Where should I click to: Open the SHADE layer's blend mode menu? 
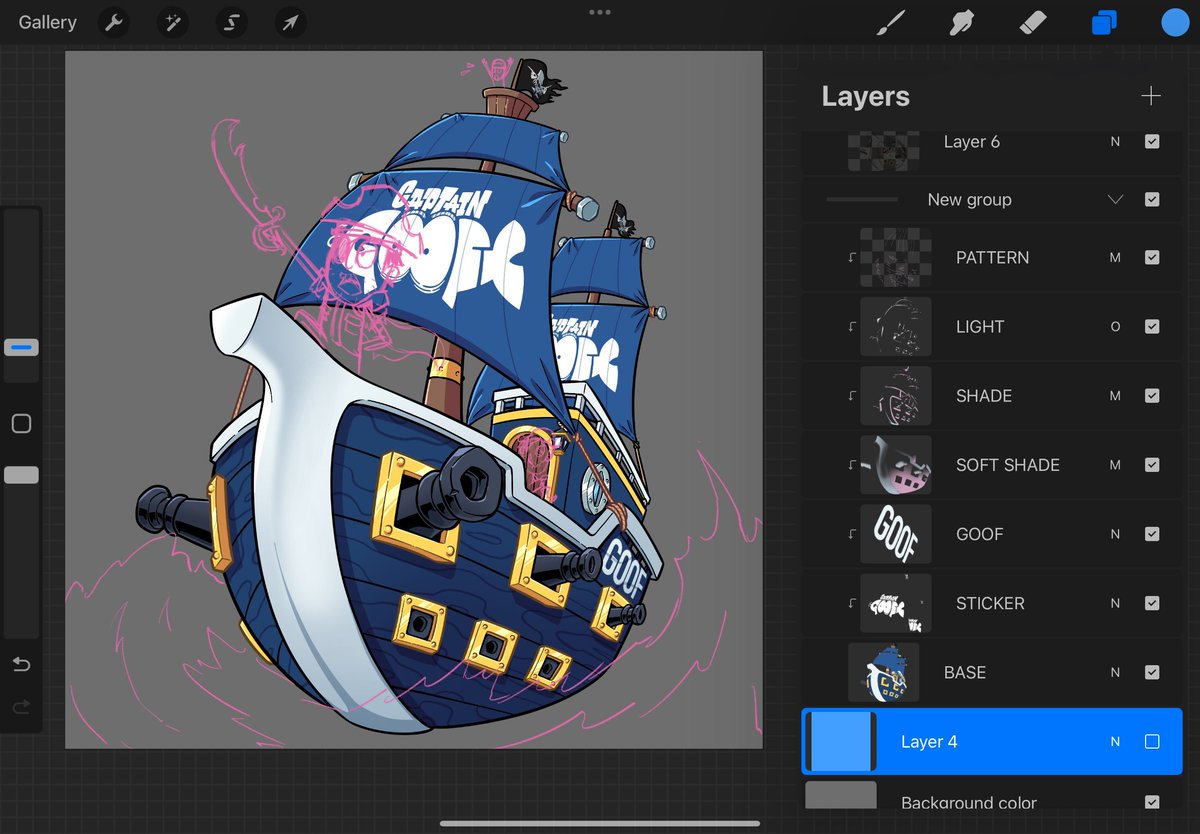1115,395
